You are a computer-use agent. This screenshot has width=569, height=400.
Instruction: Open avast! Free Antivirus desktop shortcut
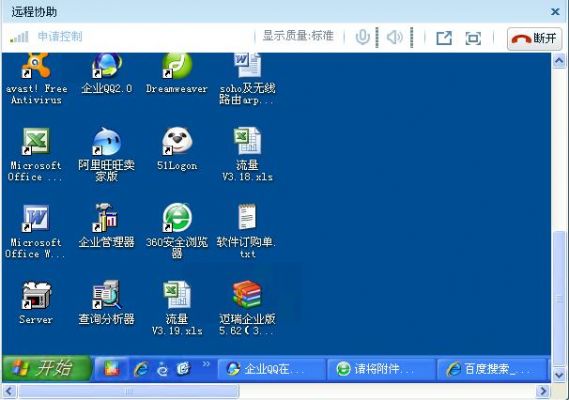[36, 78]
